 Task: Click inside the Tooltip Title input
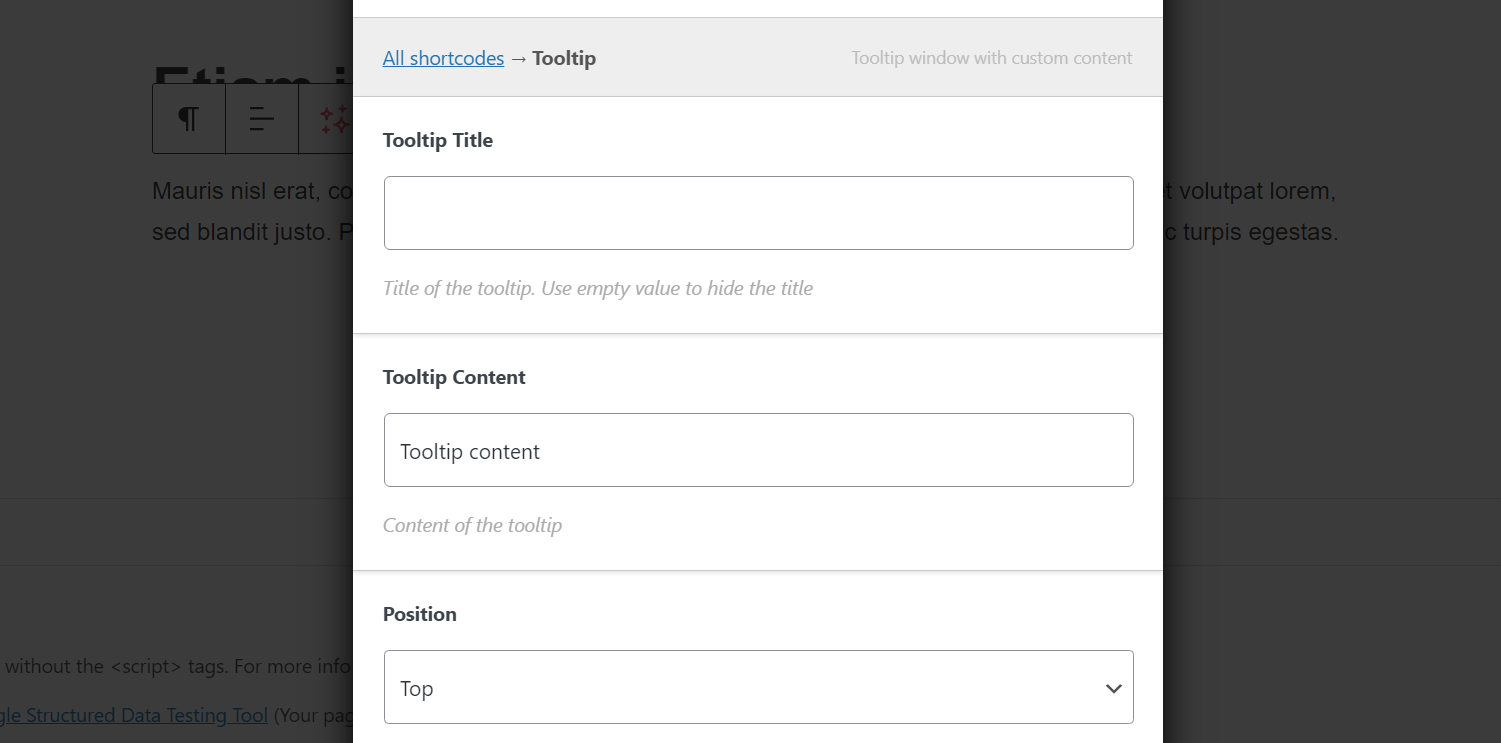click(x=758, y=212)
